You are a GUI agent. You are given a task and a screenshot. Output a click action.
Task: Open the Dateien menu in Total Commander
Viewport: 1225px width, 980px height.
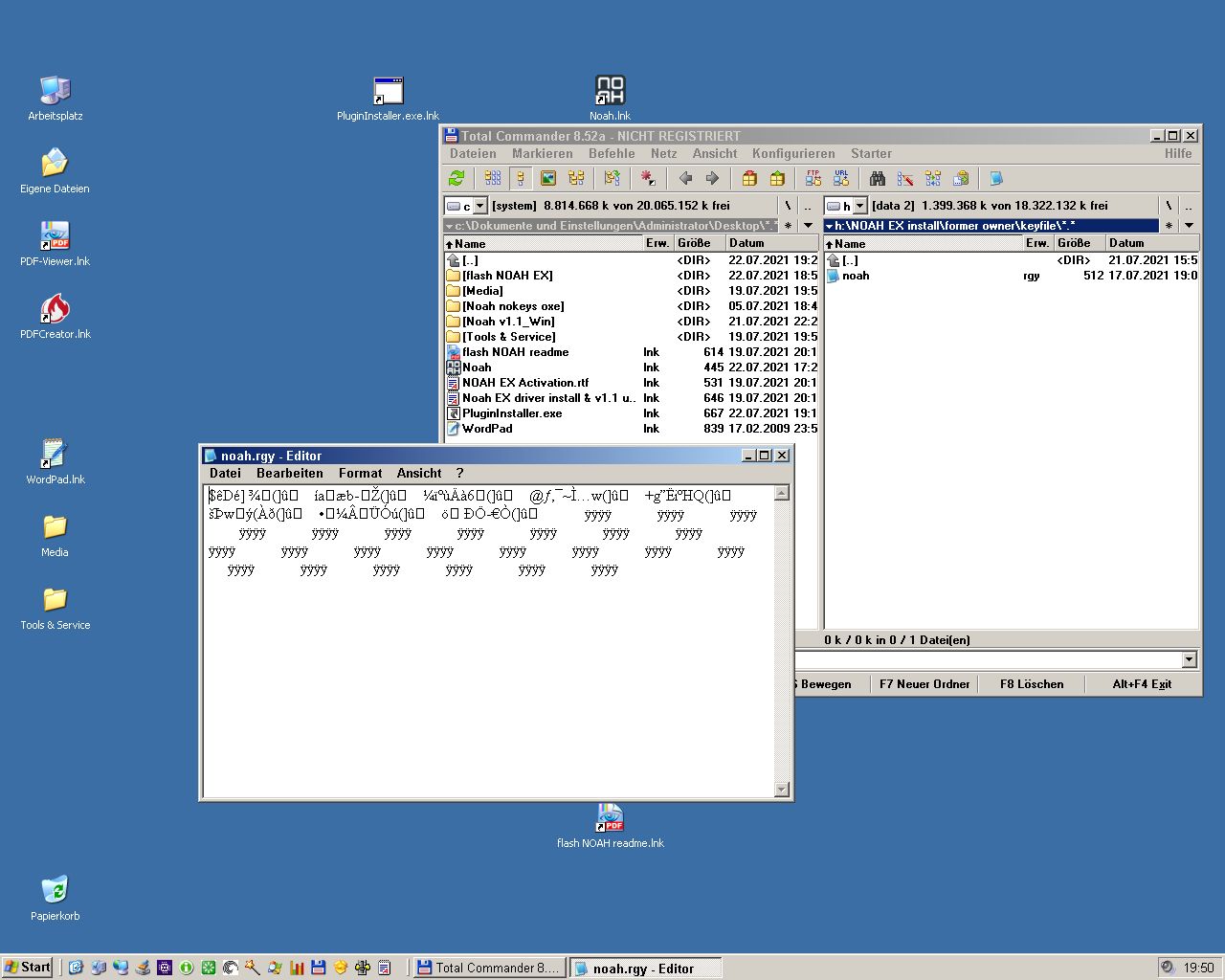(x=473, y=153)
